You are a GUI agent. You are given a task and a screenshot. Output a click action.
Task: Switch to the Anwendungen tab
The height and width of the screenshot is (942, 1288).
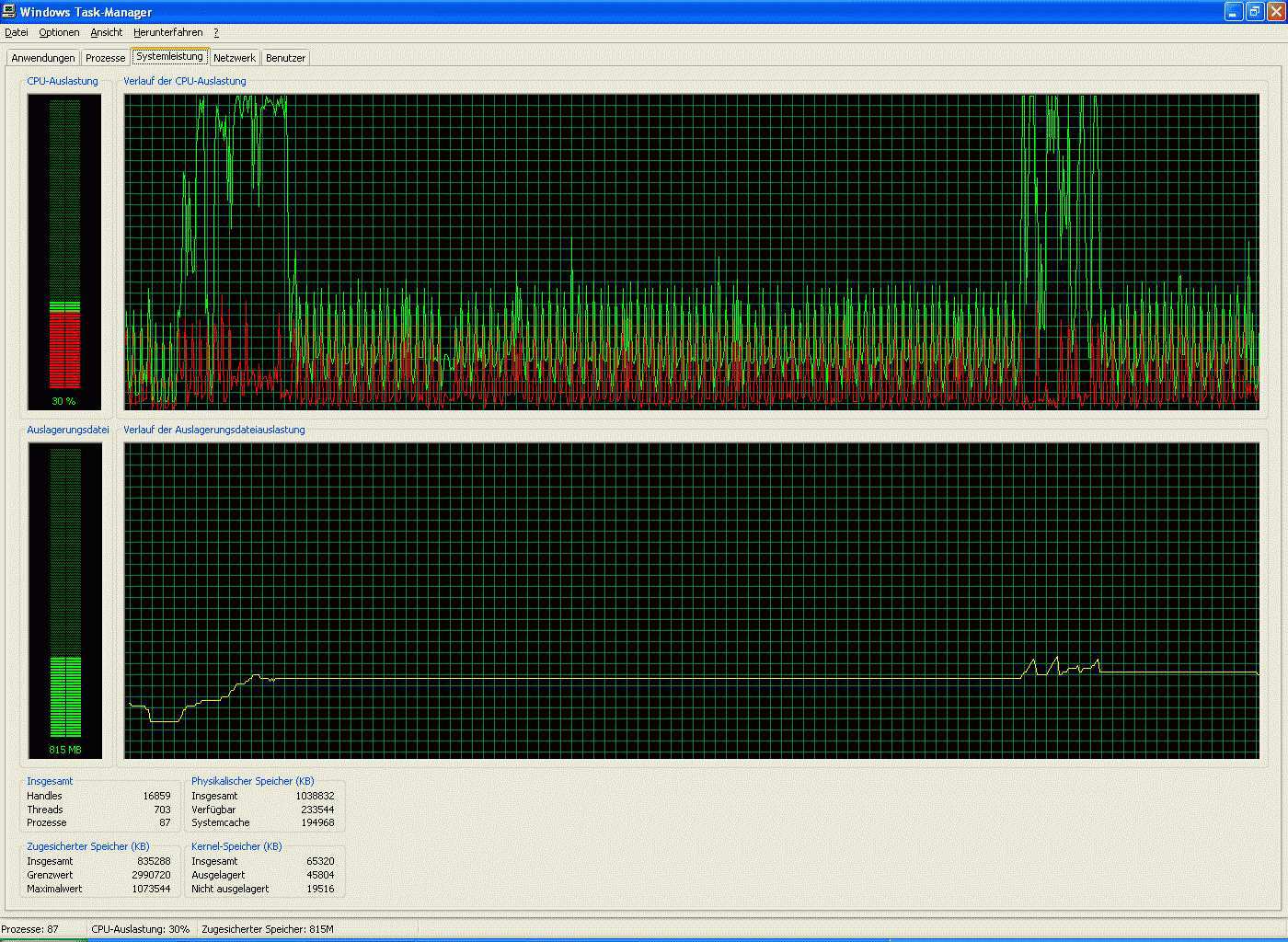tap(43, 58)
